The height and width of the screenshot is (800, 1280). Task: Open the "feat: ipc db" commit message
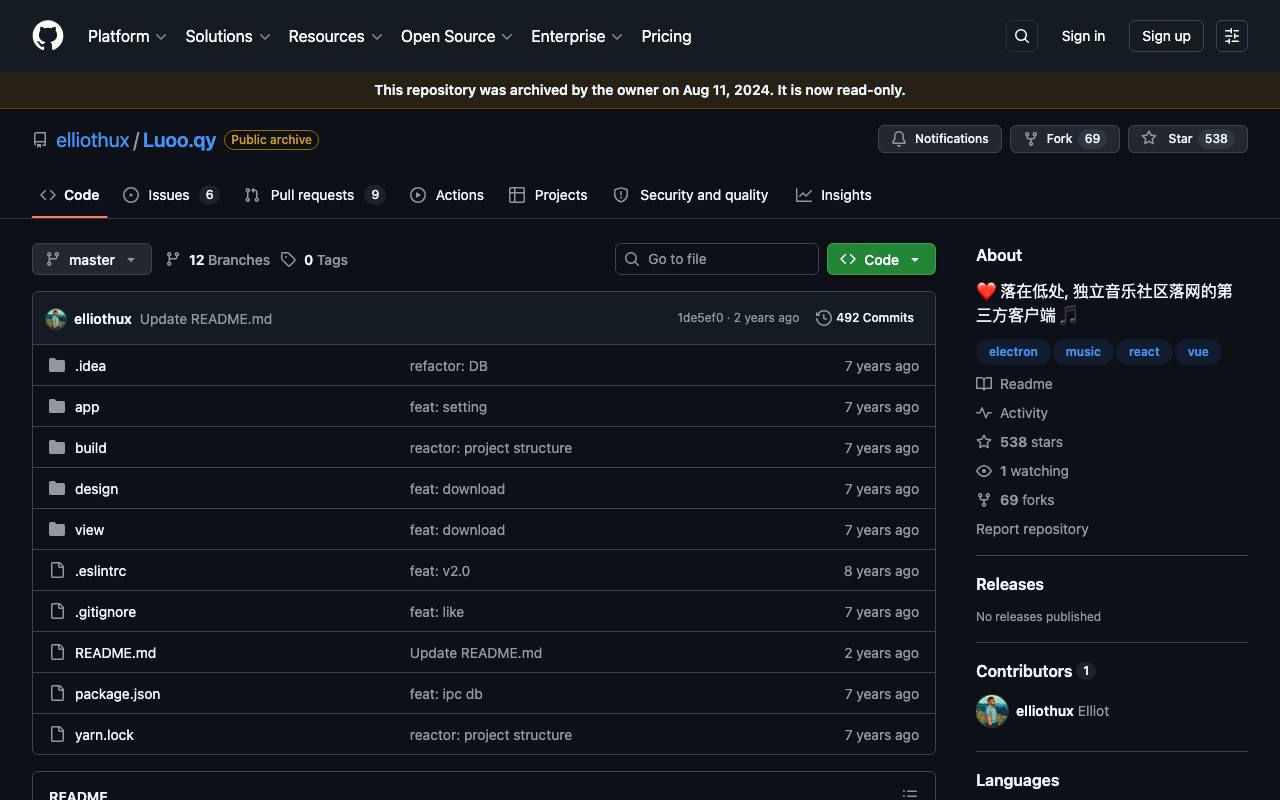(446, 694)
